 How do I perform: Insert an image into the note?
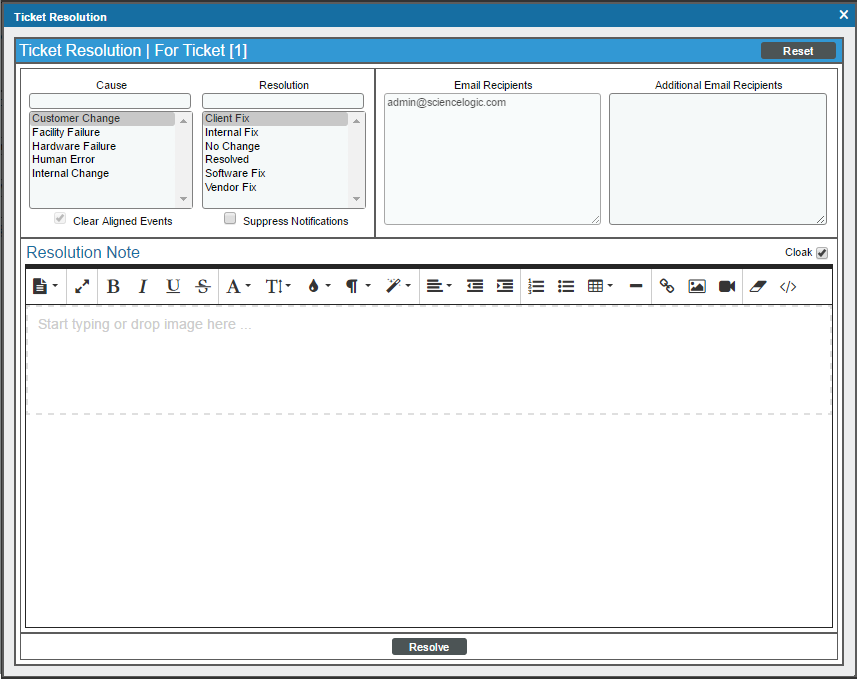(697, 286)
